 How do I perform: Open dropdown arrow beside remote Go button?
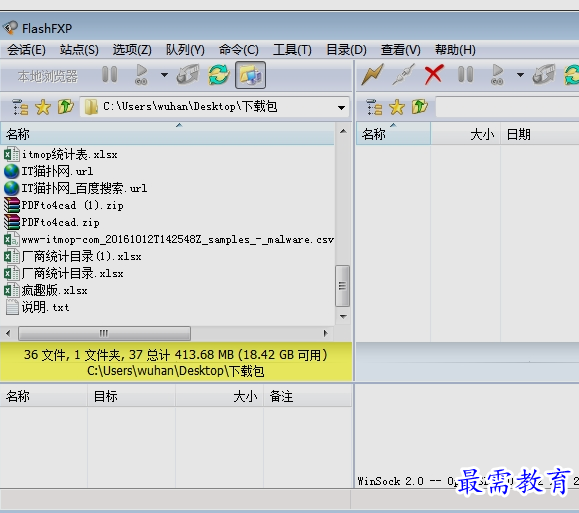[x=520, y=75]
